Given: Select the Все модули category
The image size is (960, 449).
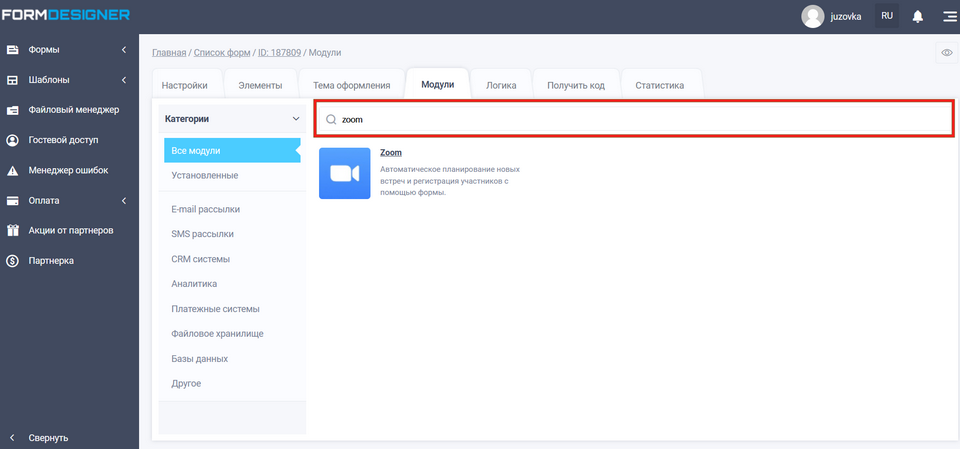Looking at the screenshot, I should click(232, 151).
